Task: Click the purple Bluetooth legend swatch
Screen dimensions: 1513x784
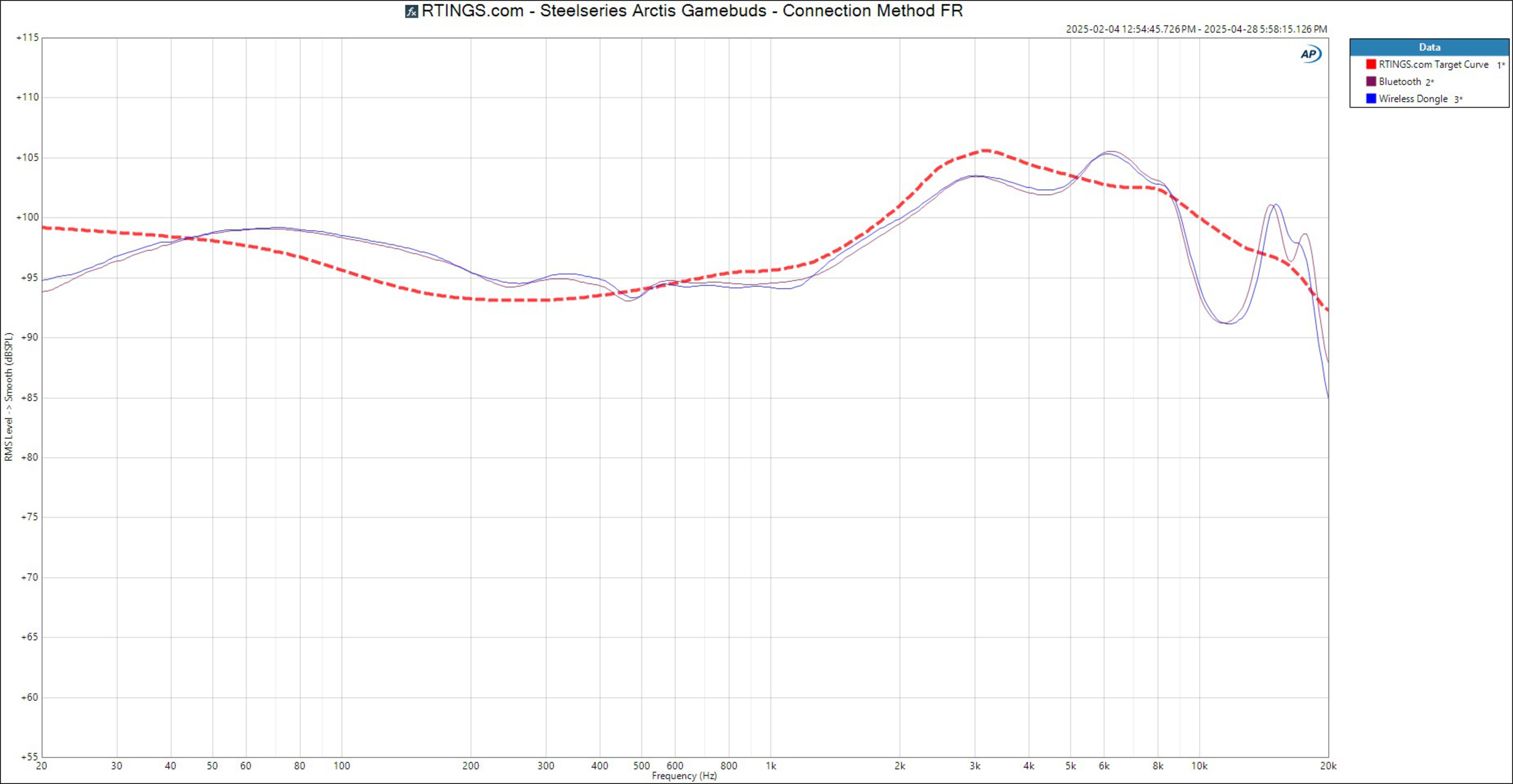Action: point(1371,82)
